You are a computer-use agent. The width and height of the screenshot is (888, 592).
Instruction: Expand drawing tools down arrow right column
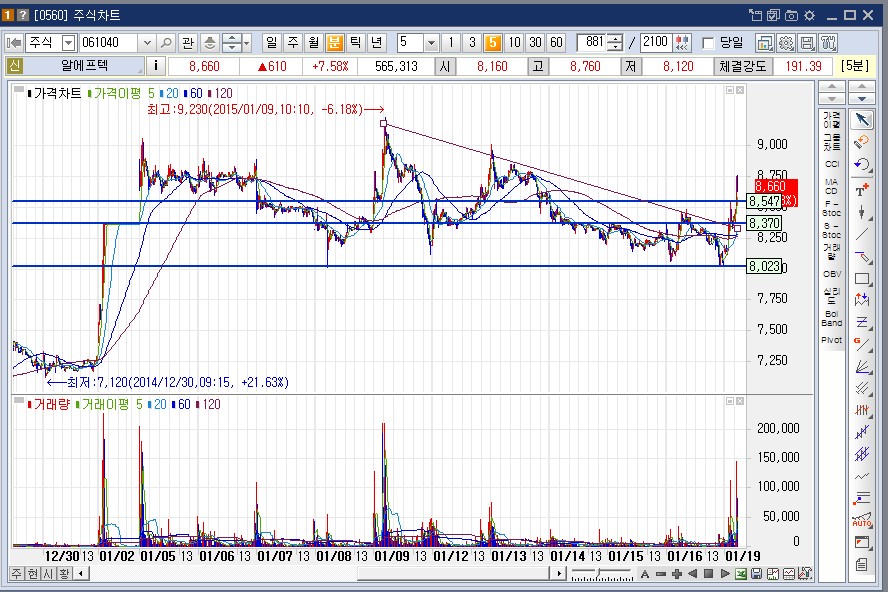click(x=862, y=99)
